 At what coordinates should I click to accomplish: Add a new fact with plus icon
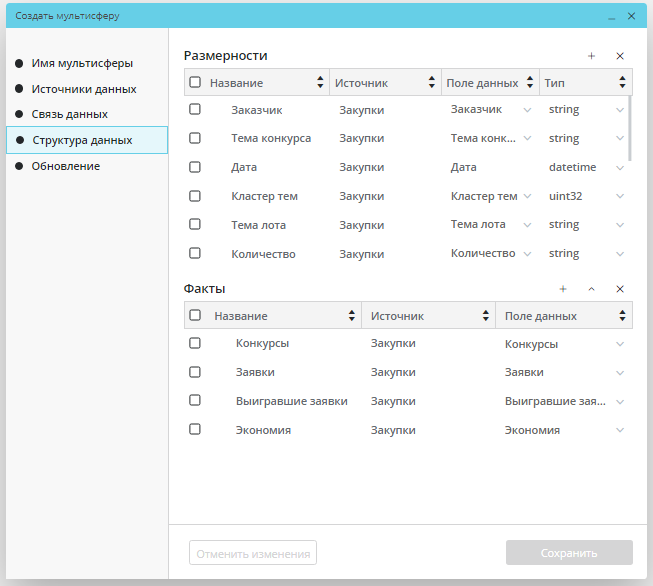pos(563,289)
